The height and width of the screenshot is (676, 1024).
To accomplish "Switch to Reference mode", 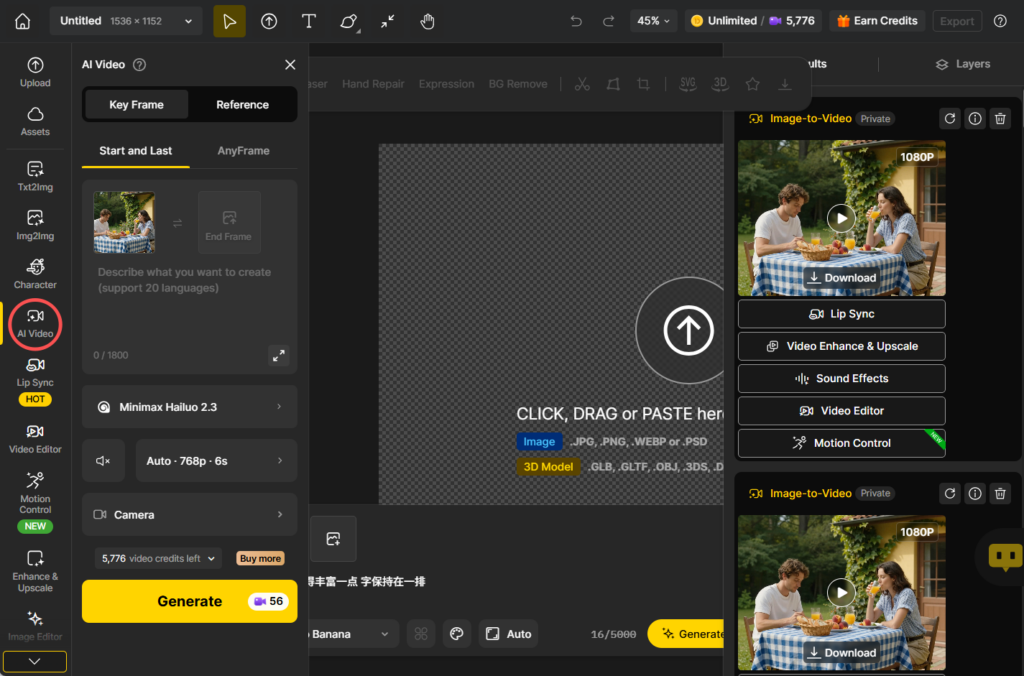I will pyautogui.click(x=242, y=104).
